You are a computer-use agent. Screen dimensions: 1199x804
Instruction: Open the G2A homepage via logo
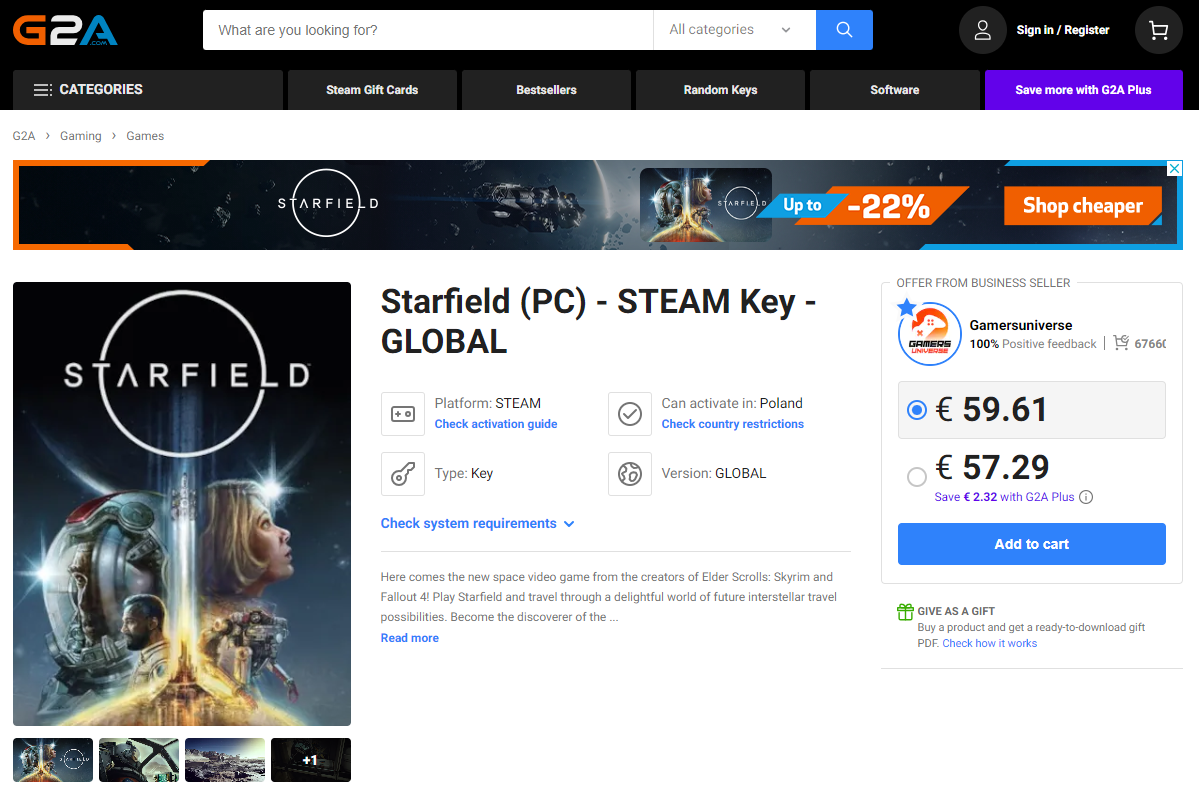pos(65,29)
